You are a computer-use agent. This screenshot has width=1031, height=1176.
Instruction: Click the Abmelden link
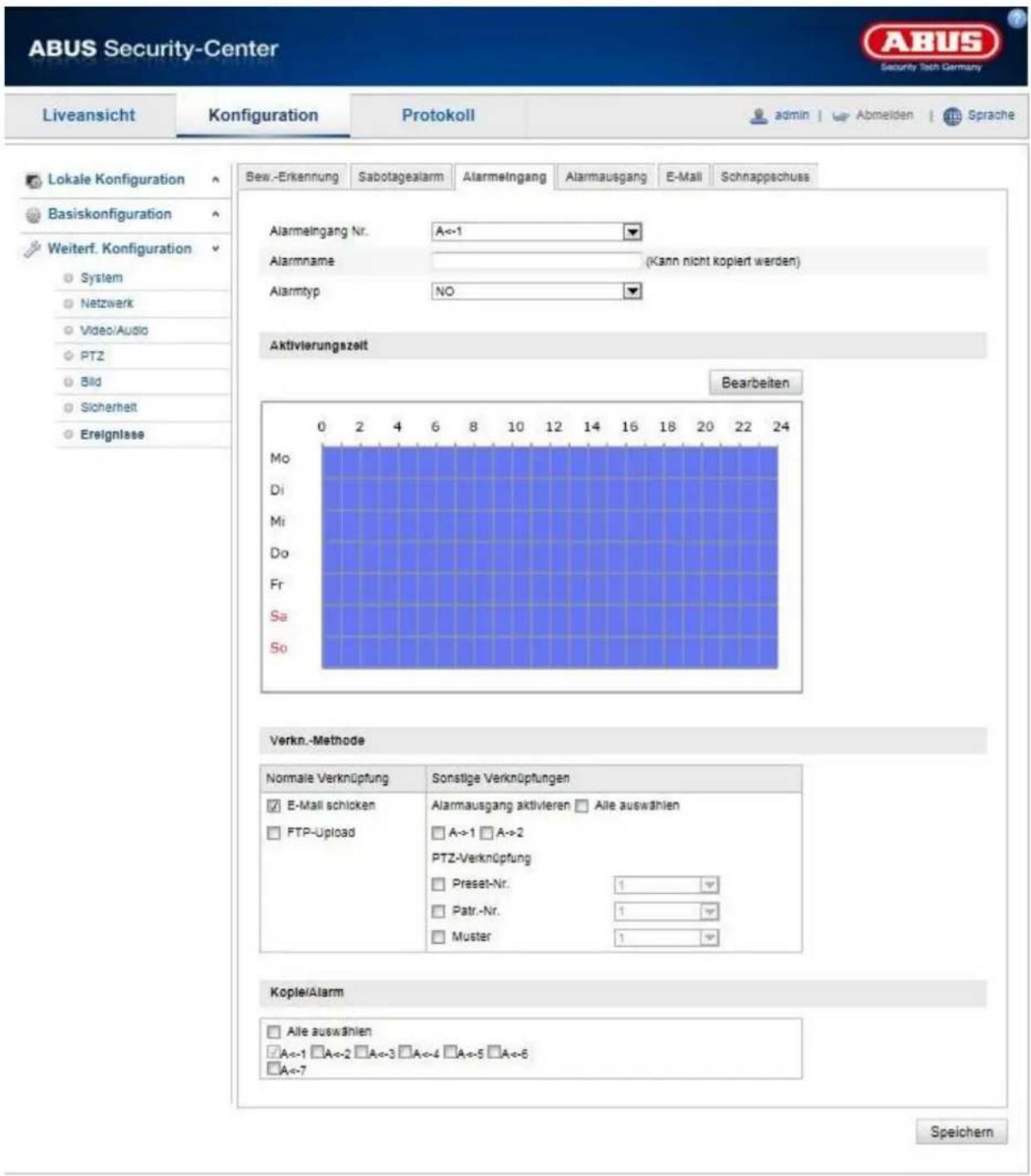pos(884,115)
